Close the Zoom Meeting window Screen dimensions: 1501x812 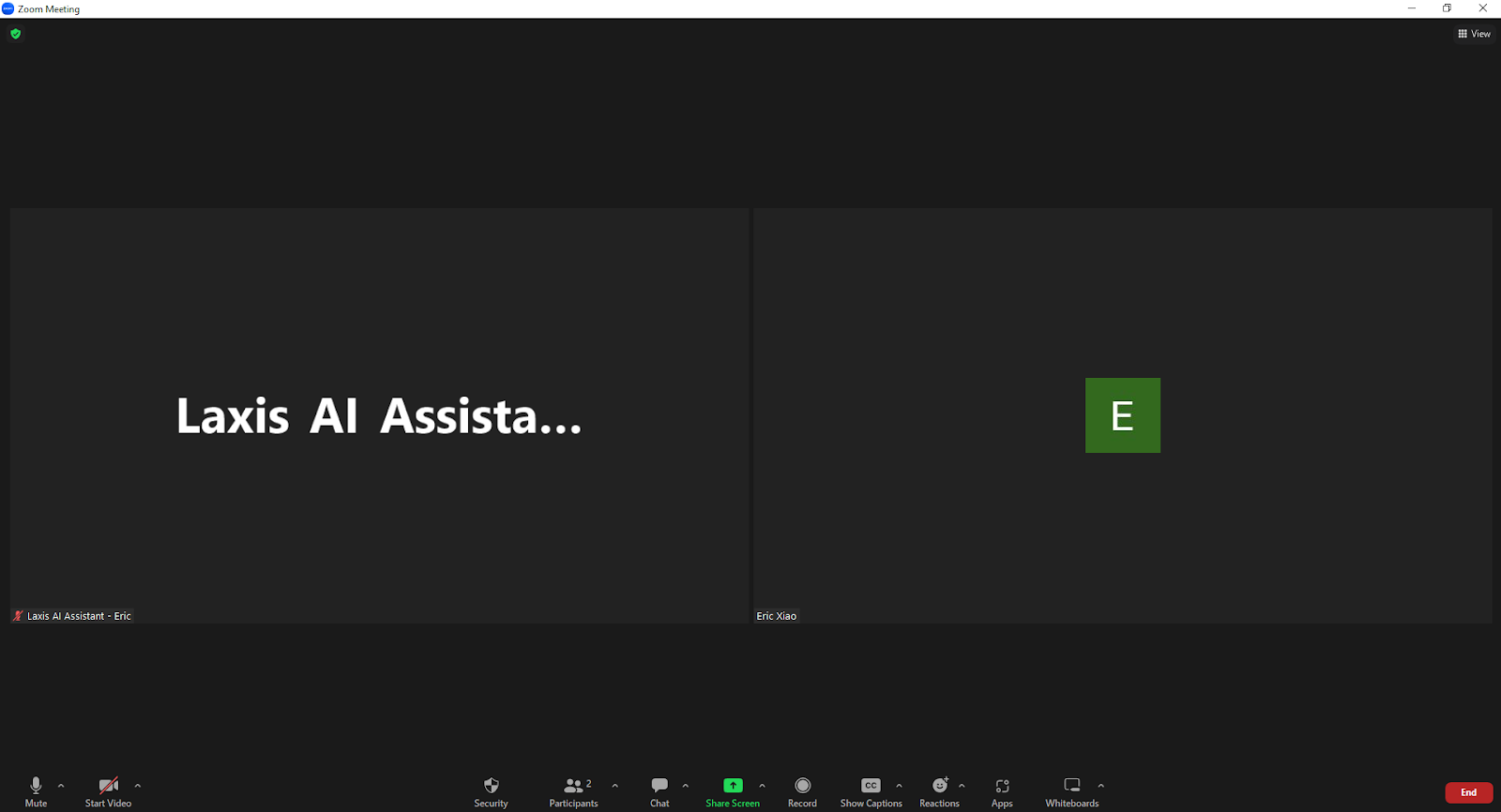pos(1483,8)
